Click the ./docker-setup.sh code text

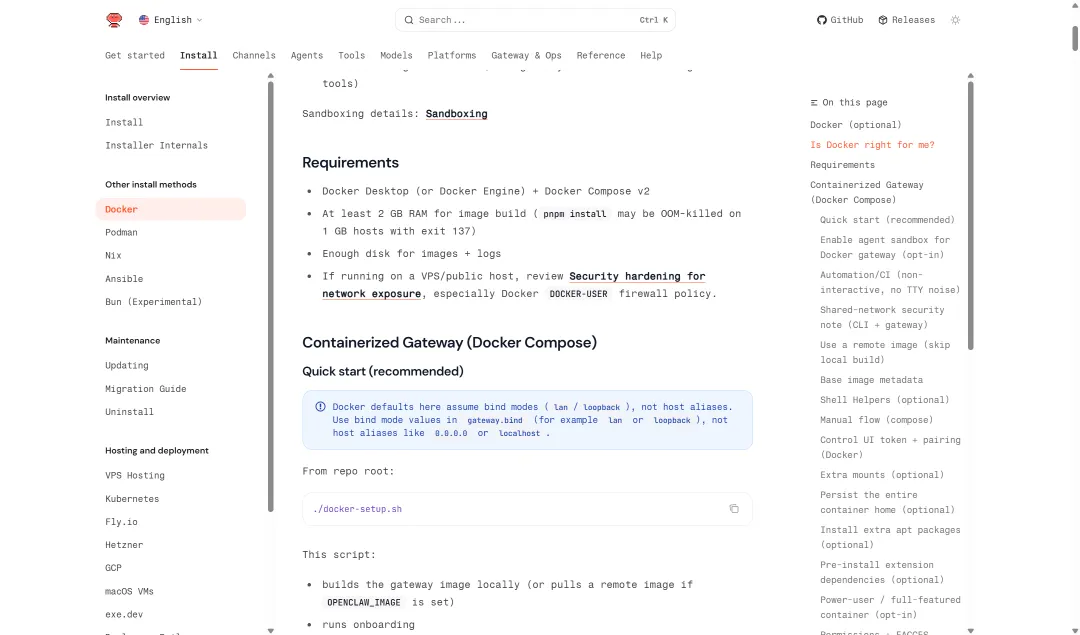pos(357,509)
